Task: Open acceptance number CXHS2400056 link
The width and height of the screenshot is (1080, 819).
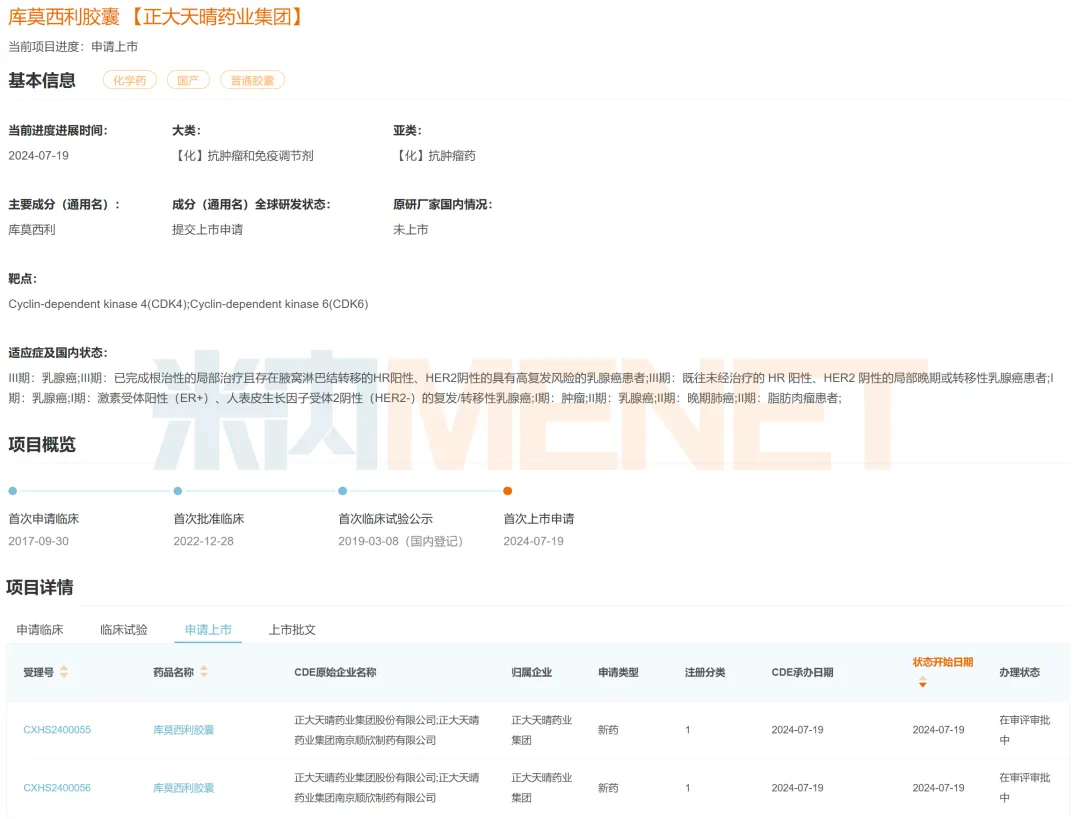Action: (57, 788)
